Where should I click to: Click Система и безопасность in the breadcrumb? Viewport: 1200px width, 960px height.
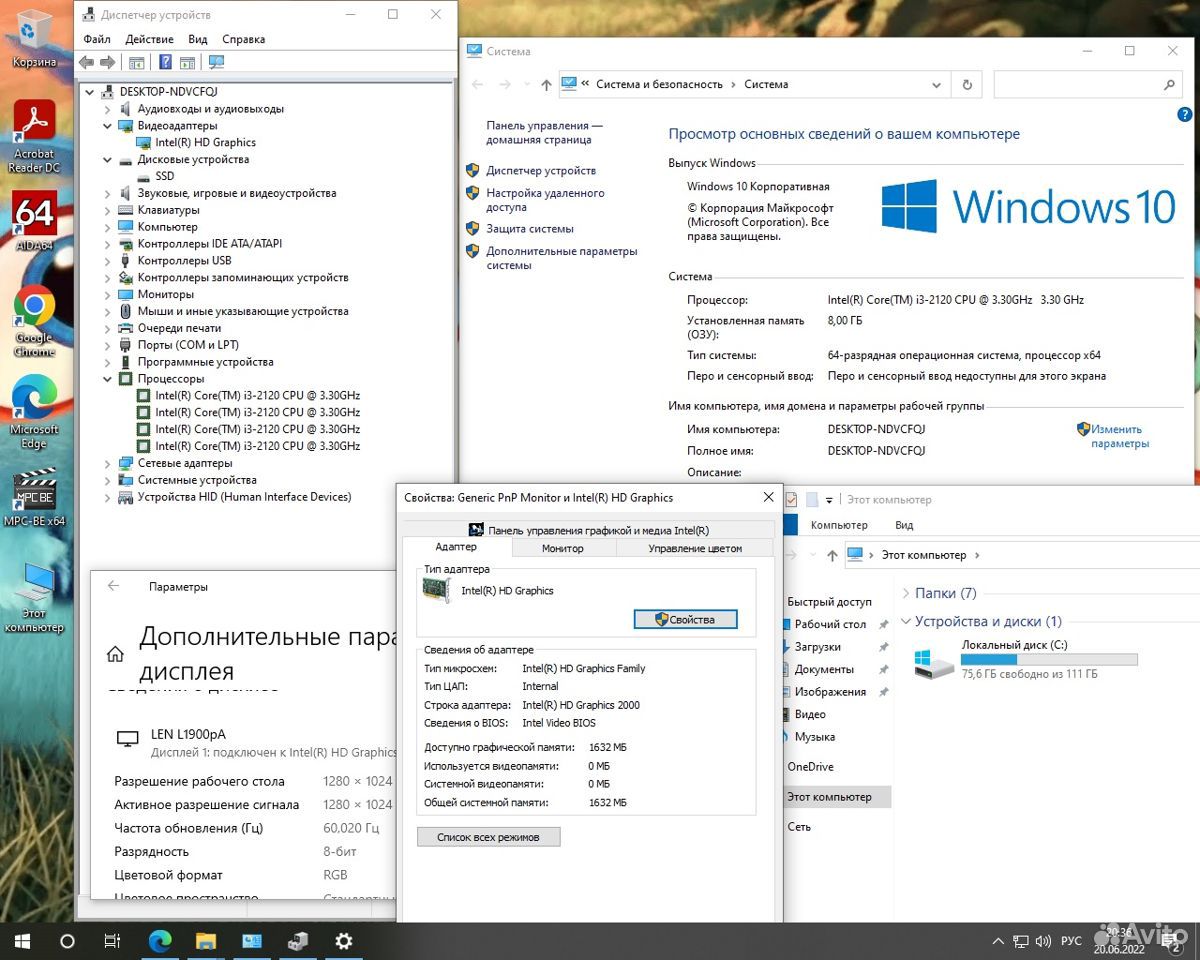pos(659,84)
